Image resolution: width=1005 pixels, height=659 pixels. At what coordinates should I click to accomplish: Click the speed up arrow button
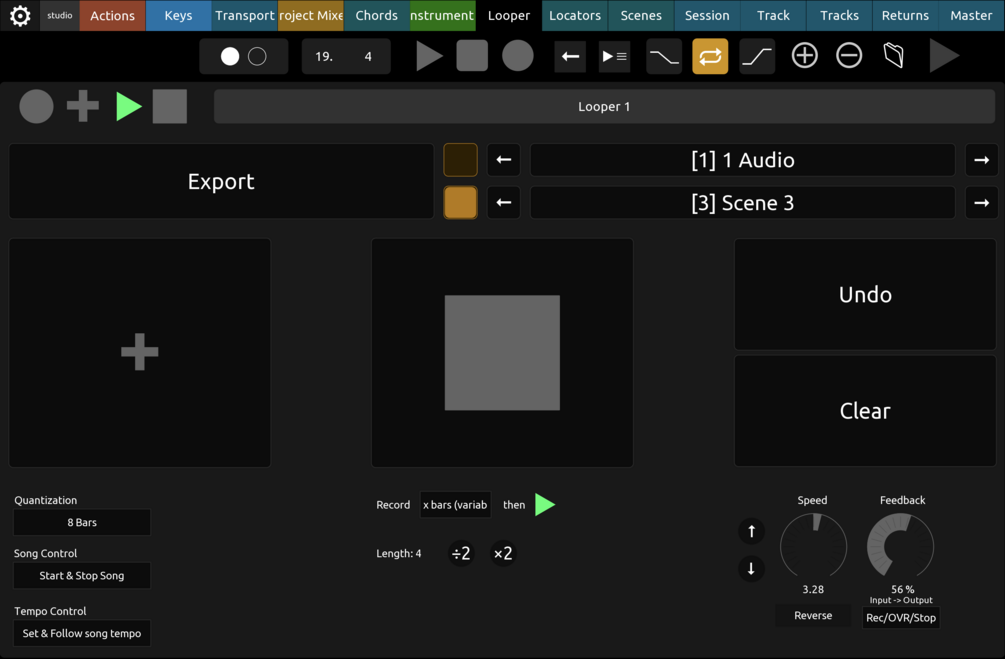point(751,531)
